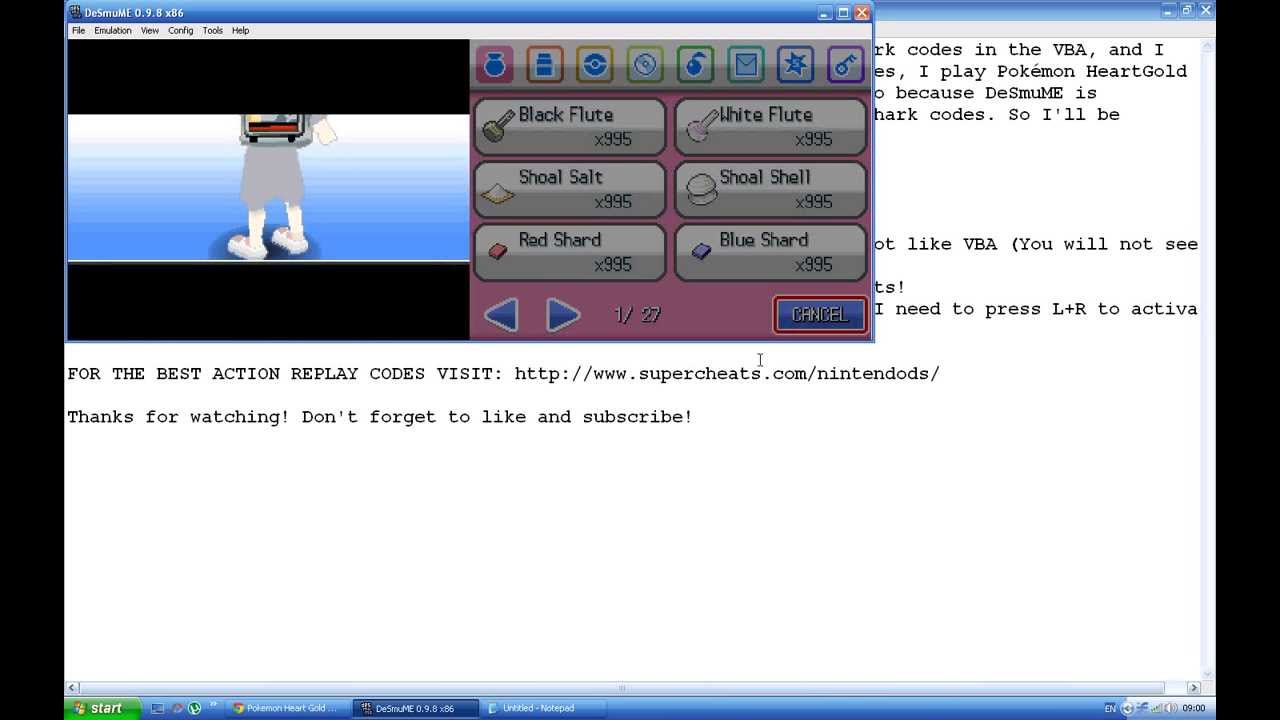Open the Poké Balls pocket icon
The width and height of the screenshot is (1280, 720).
point(595,65)
